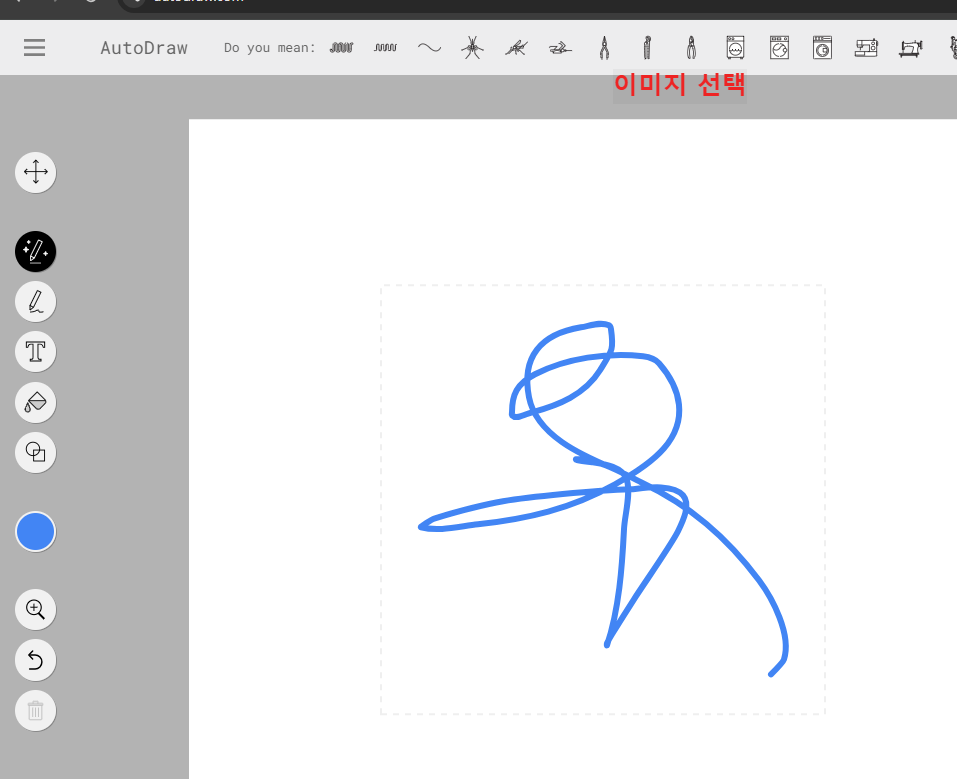Image resolution: width=957 pixels, height=779 pixels.
Task: Select the third pliers suggestion
Action: coord(692,48)
